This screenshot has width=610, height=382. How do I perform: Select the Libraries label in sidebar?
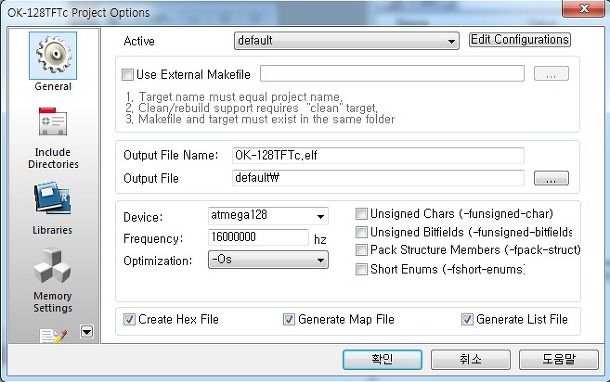pos(53,230)
